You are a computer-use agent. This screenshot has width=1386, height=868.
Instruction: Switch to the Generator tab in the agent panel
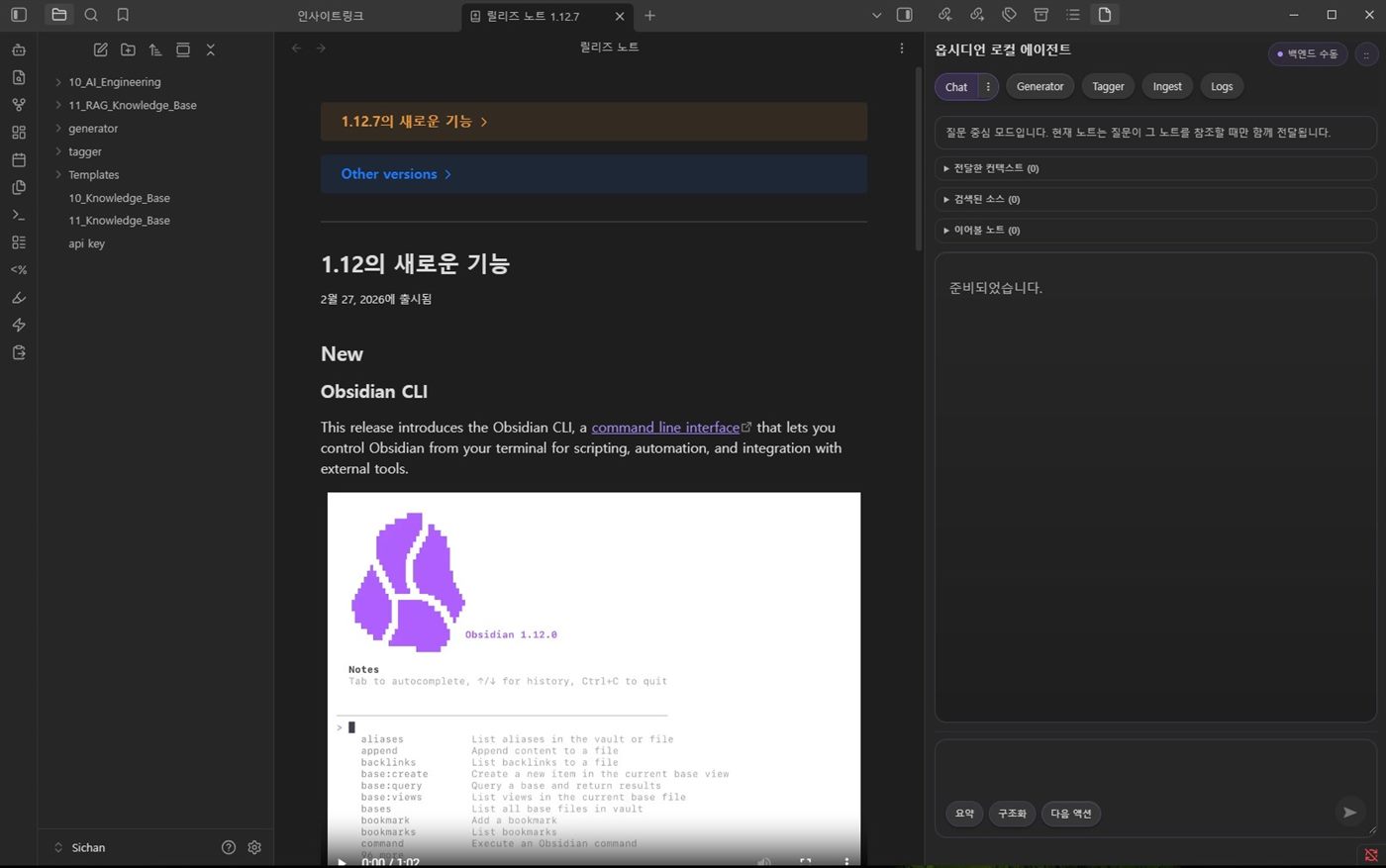point(1039,86)
